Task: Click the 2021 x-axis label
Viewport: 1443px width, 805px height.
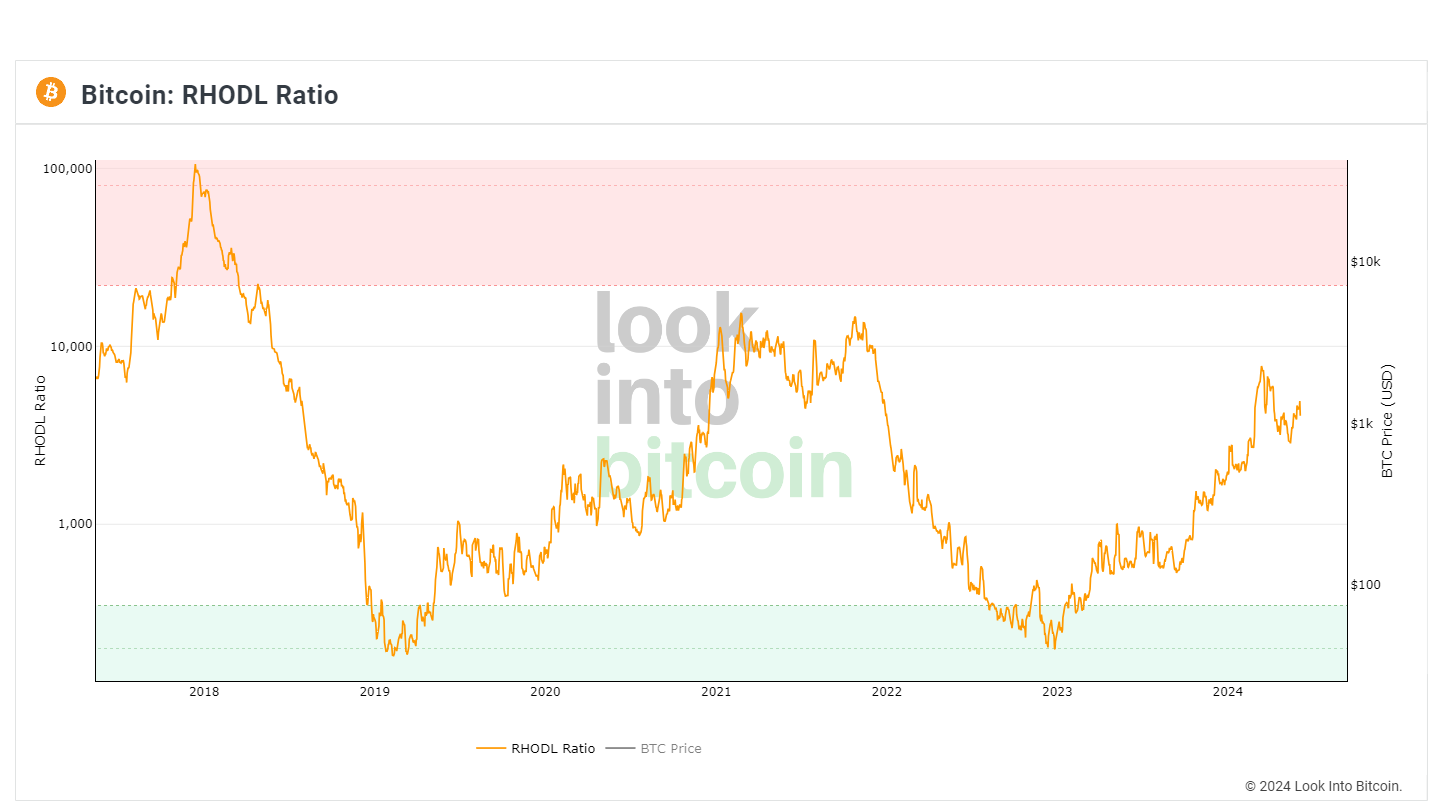Action: point(716,692)
